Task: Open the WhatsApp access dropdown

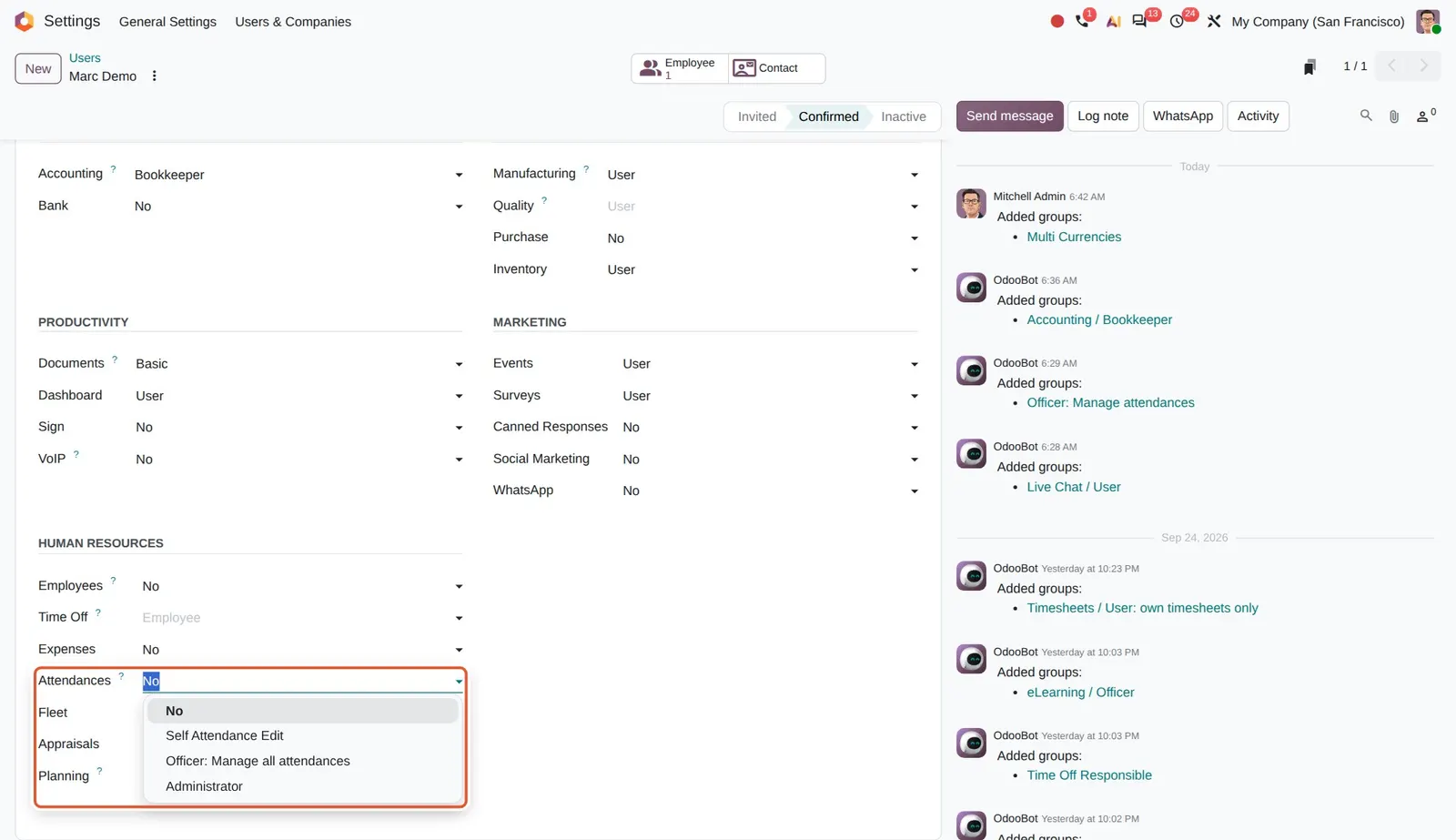Action: click(770, 491)
